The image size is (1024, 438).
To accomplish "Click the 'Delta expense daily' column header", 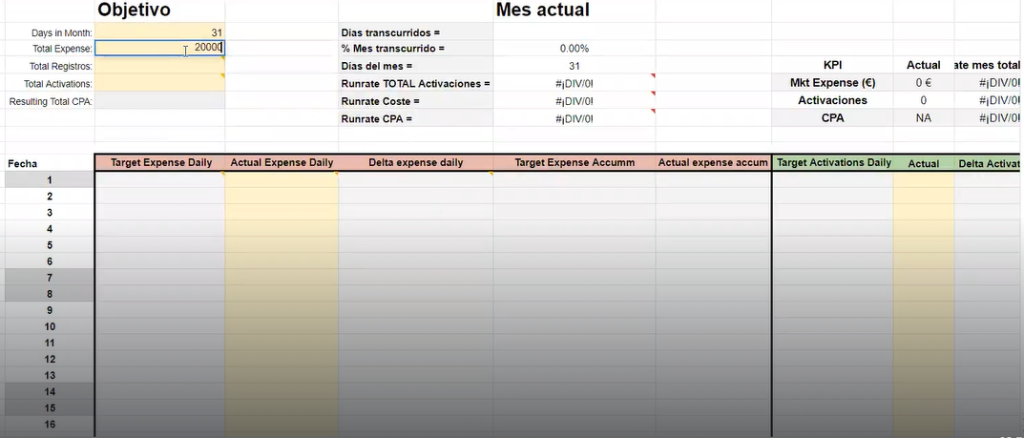I will (416, 163).
